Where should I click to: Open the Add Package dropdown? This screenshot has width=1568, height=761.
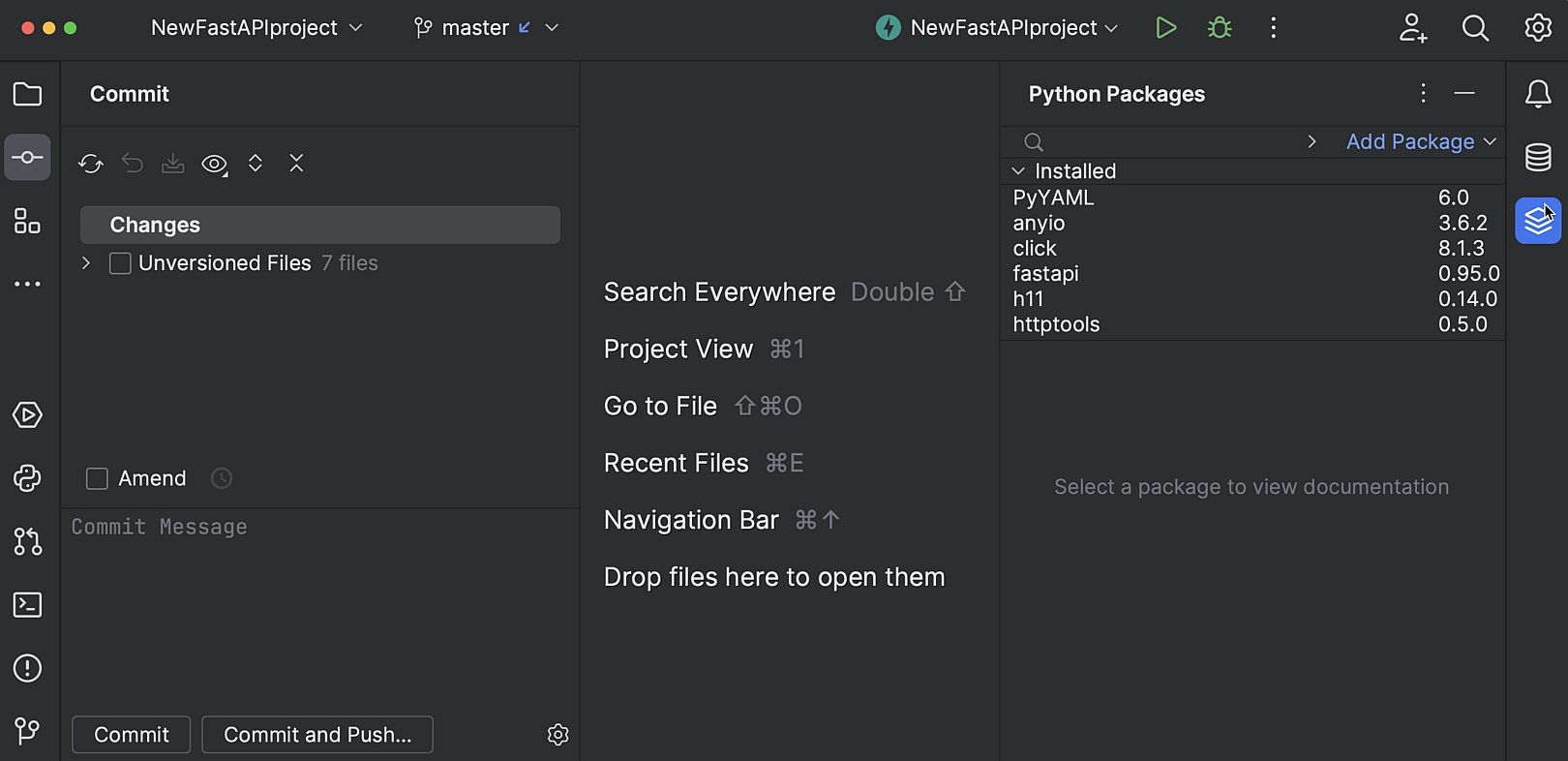[1420, 141]
